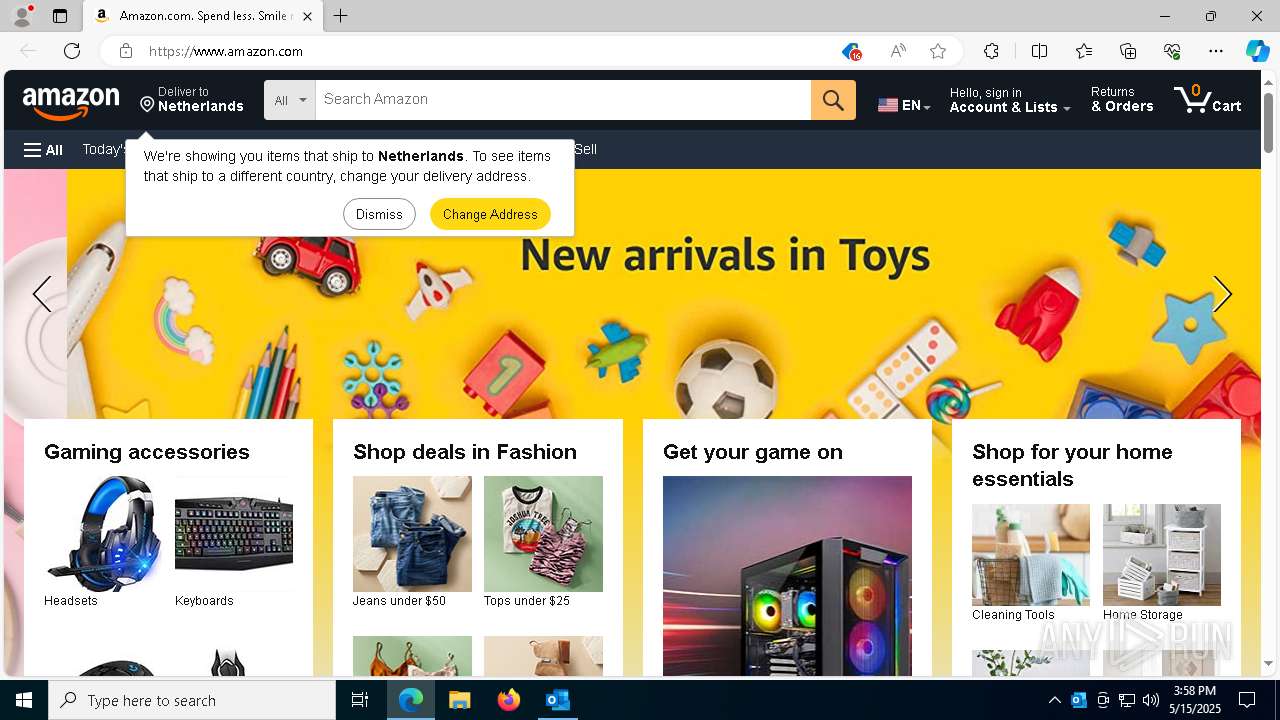This screenshot has width=1280, height=720.
Task: Open the EN language selector dropdown
Action: tap(904, 105)
